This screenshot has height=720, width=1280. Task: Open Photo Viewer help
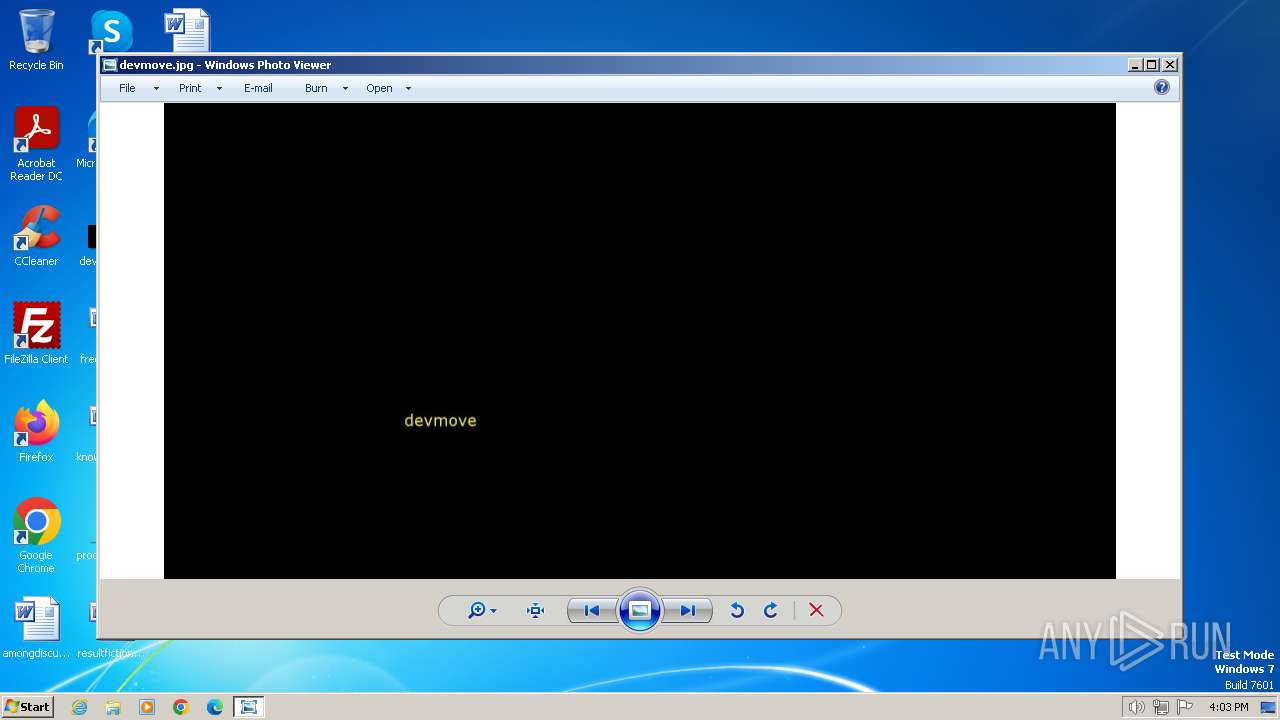[1162, 87]
